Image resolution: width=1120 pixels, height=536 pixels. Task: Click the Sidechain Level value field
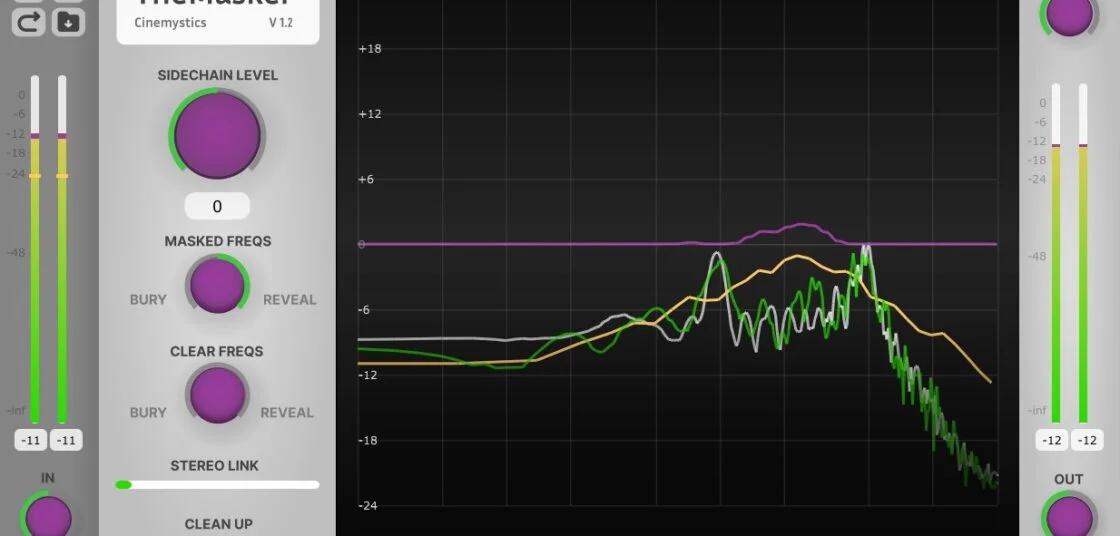pyautogui.click(x=217, y=207)
